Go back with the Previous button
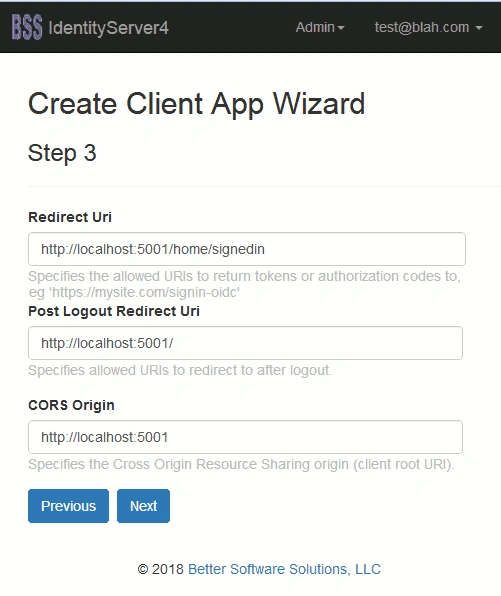Viewport: 501px width, 596px height. click(68, 506)
